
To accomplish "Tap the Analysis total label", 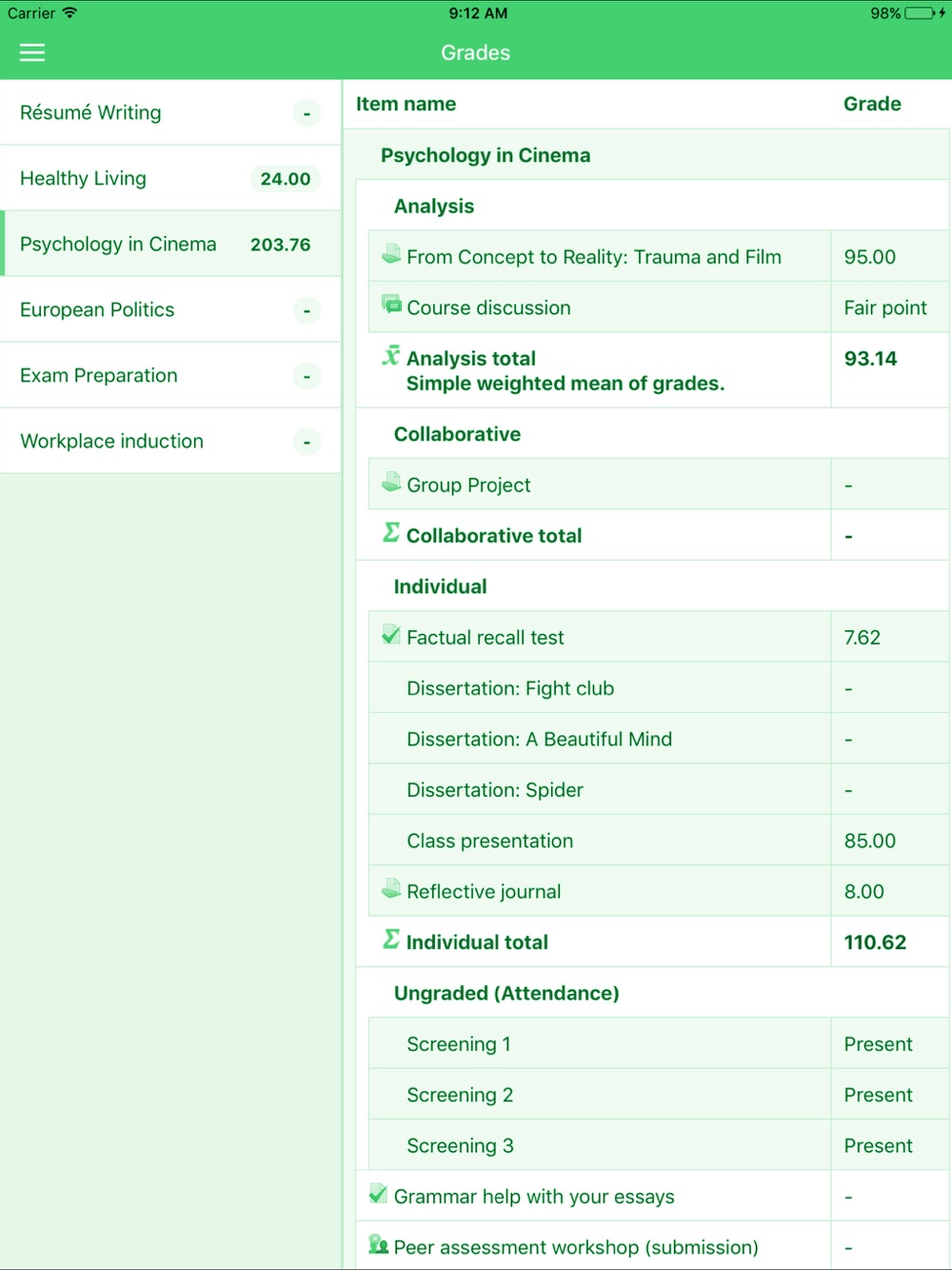I will tap(471, 359).
